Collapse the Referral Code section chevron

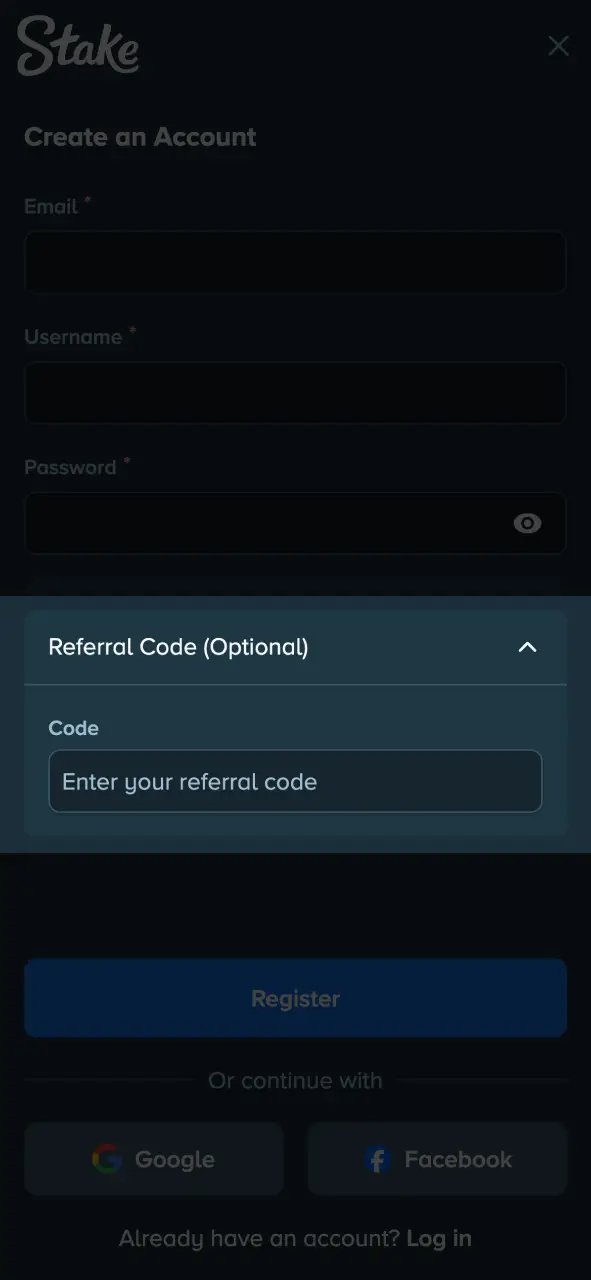(527, 647)
